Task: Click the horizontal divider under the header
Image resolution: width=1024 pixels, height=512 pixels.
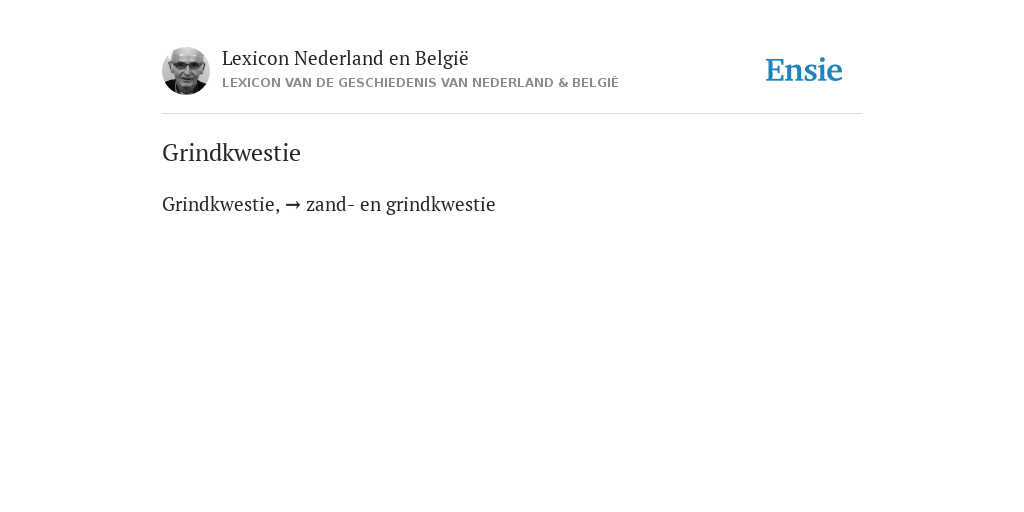Action: pos(512,114)
